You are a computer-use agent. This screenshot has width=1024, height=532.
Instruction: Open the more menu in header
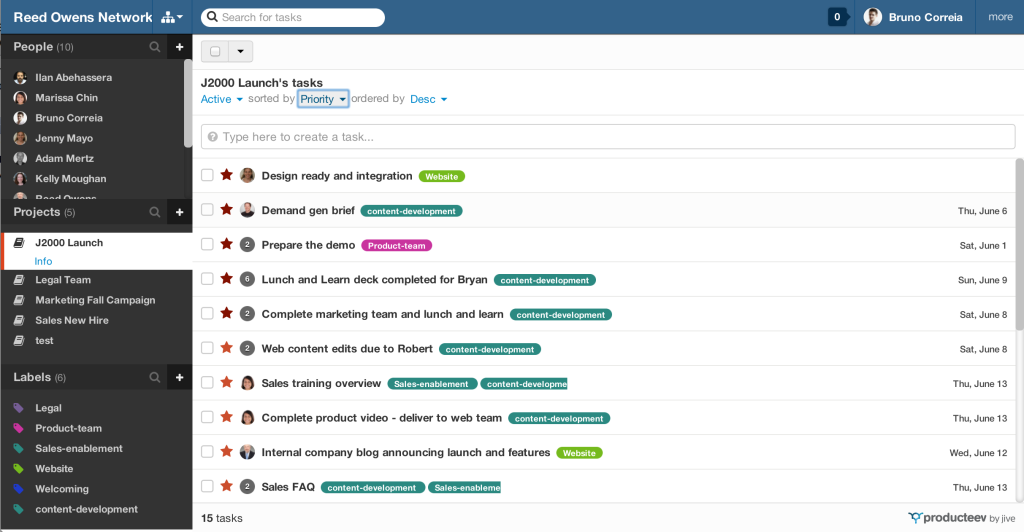point(1000,17)
